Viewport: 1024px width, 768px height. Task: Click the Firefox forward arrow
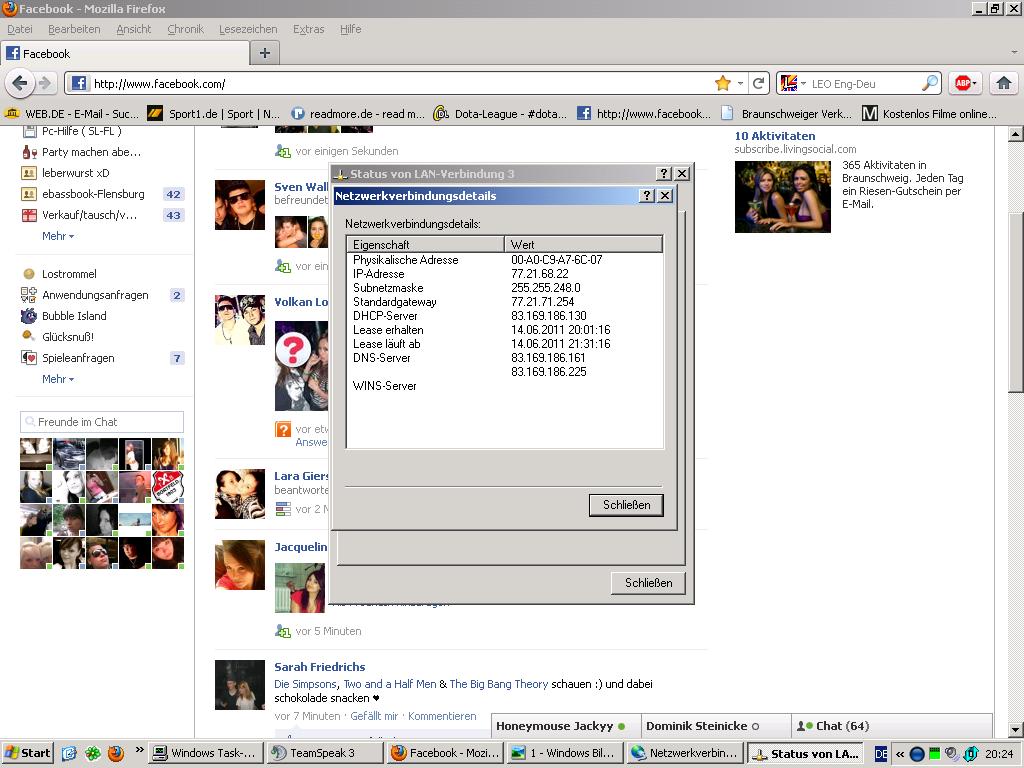(x=45, y=83)
